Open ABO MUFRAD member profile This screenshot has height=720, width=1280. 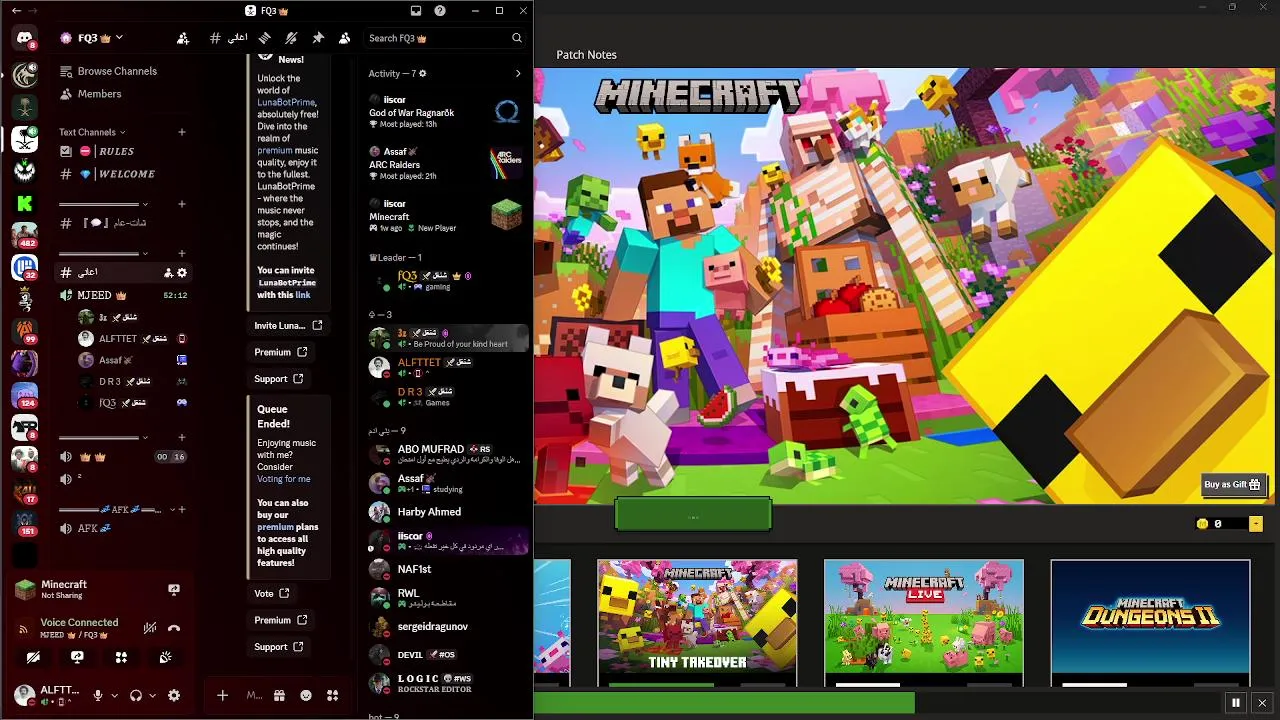coord(446,454)
